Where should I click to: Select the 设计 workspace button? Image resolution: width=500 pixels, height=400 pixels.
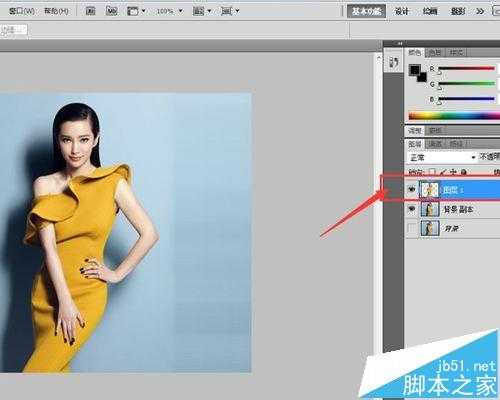coord(402,11)
